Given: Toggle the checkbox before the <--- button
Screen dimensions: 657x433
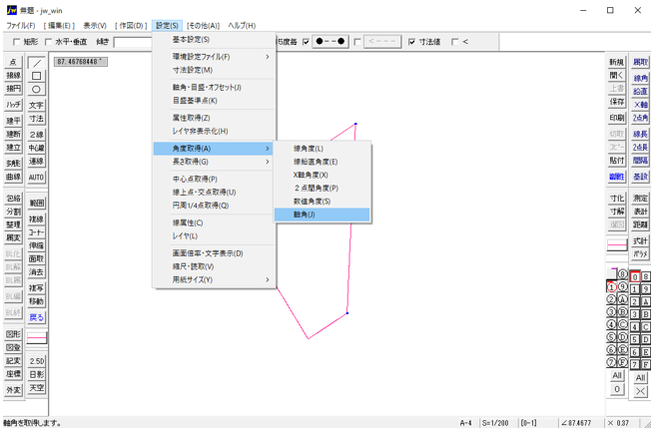Looking at the screenshot, I should click(357, 42).
